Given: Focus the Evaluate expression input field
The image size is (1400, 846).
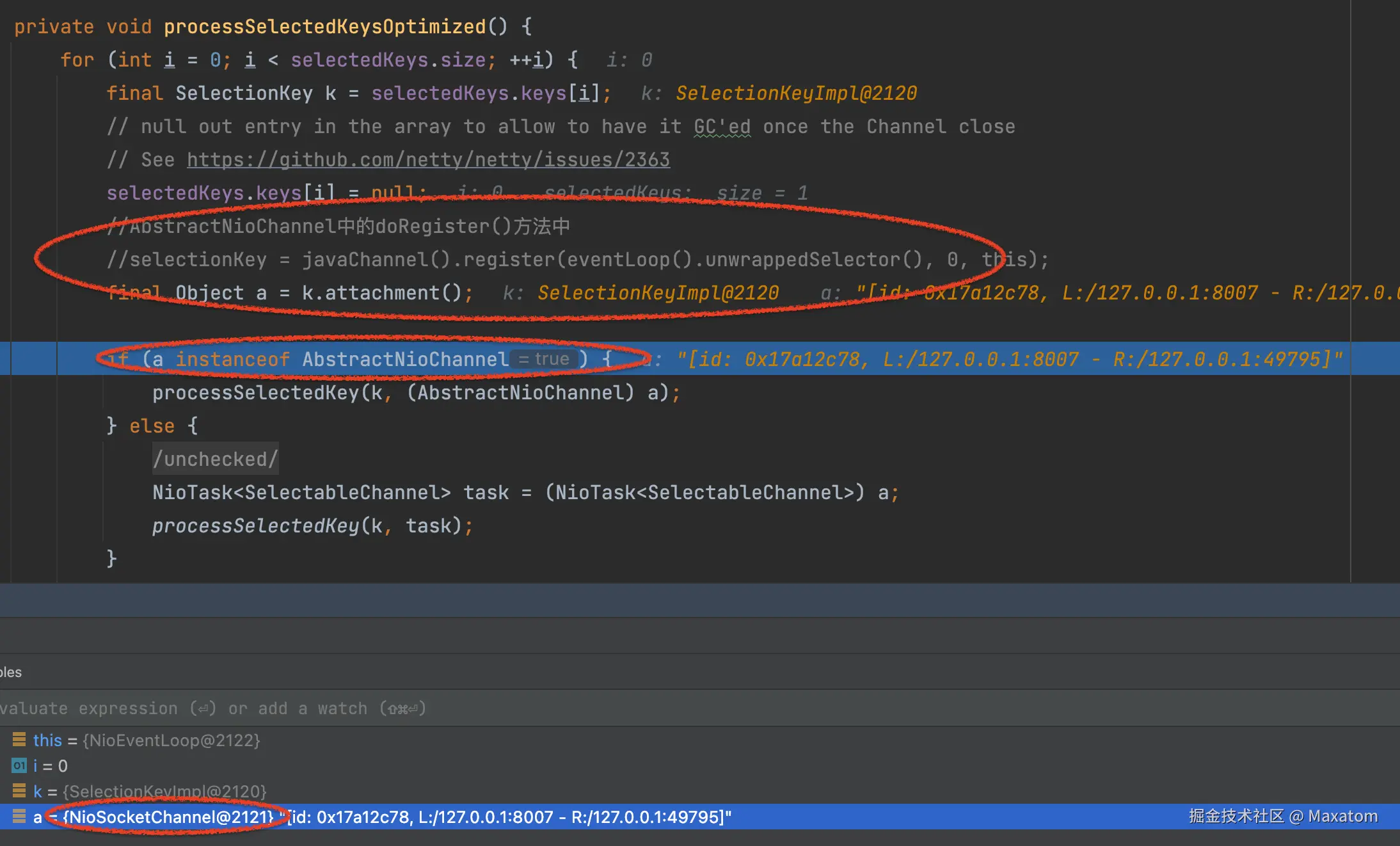Looking at the screenshot, I should coord(212,708).
